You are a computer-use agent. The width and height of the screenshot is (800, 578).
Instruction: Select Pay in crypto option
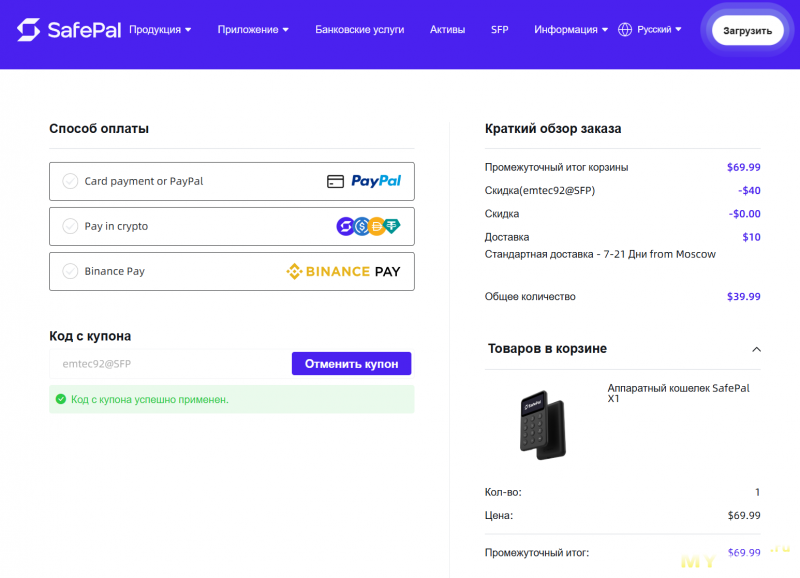(70, 226)
